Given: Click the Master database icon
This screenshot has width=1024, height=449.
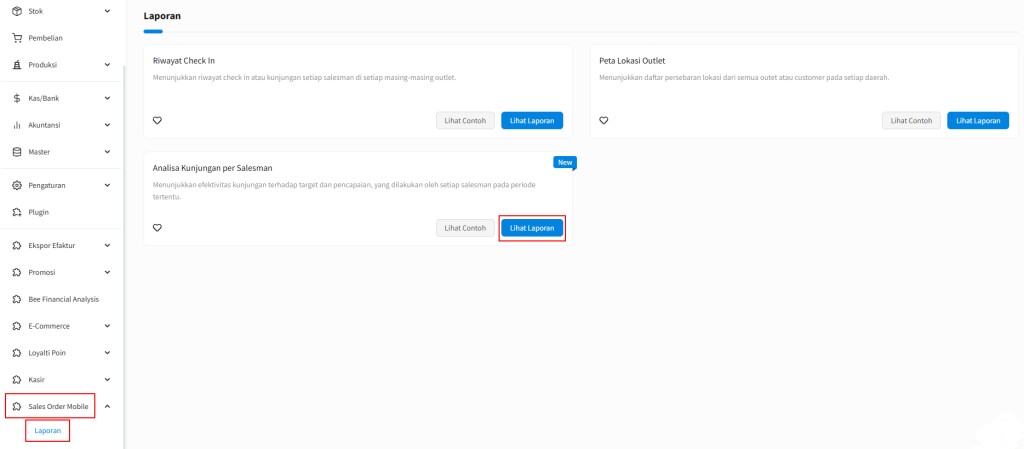Looking at the screenshot, I should [18, 151].
